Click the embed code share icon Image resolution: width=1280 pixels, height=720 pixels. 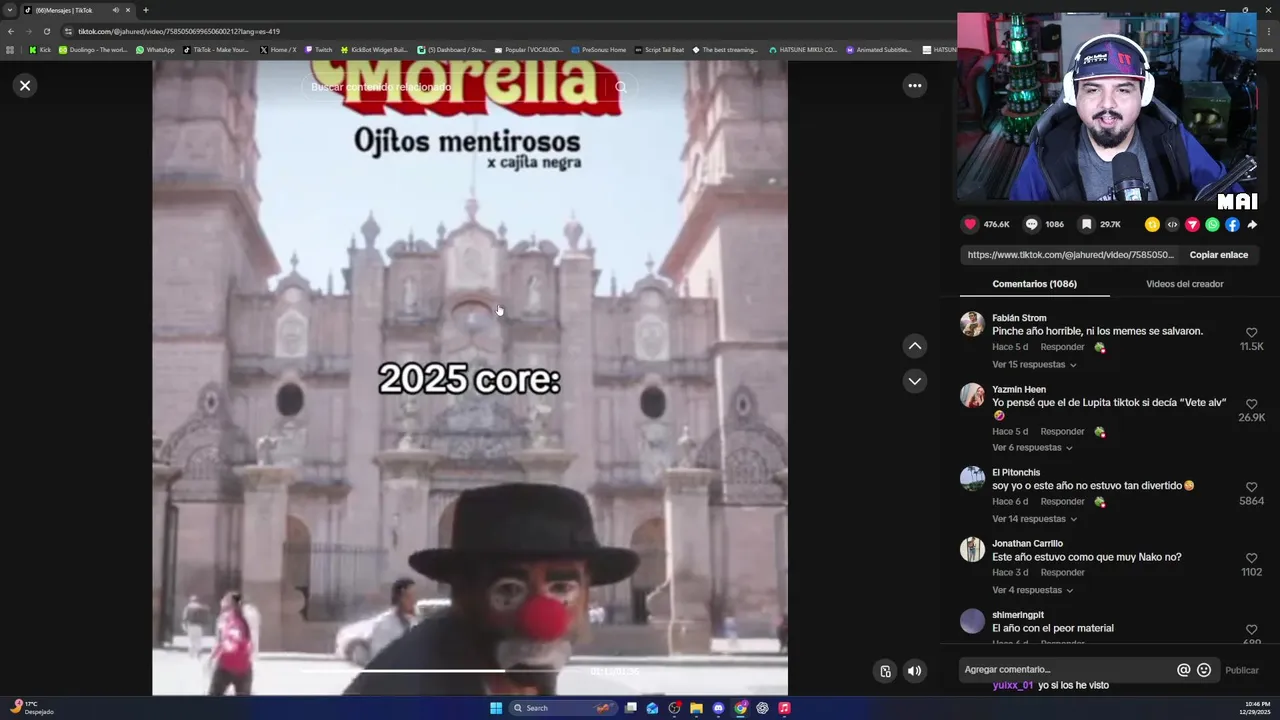click(x=1172, y=225)
